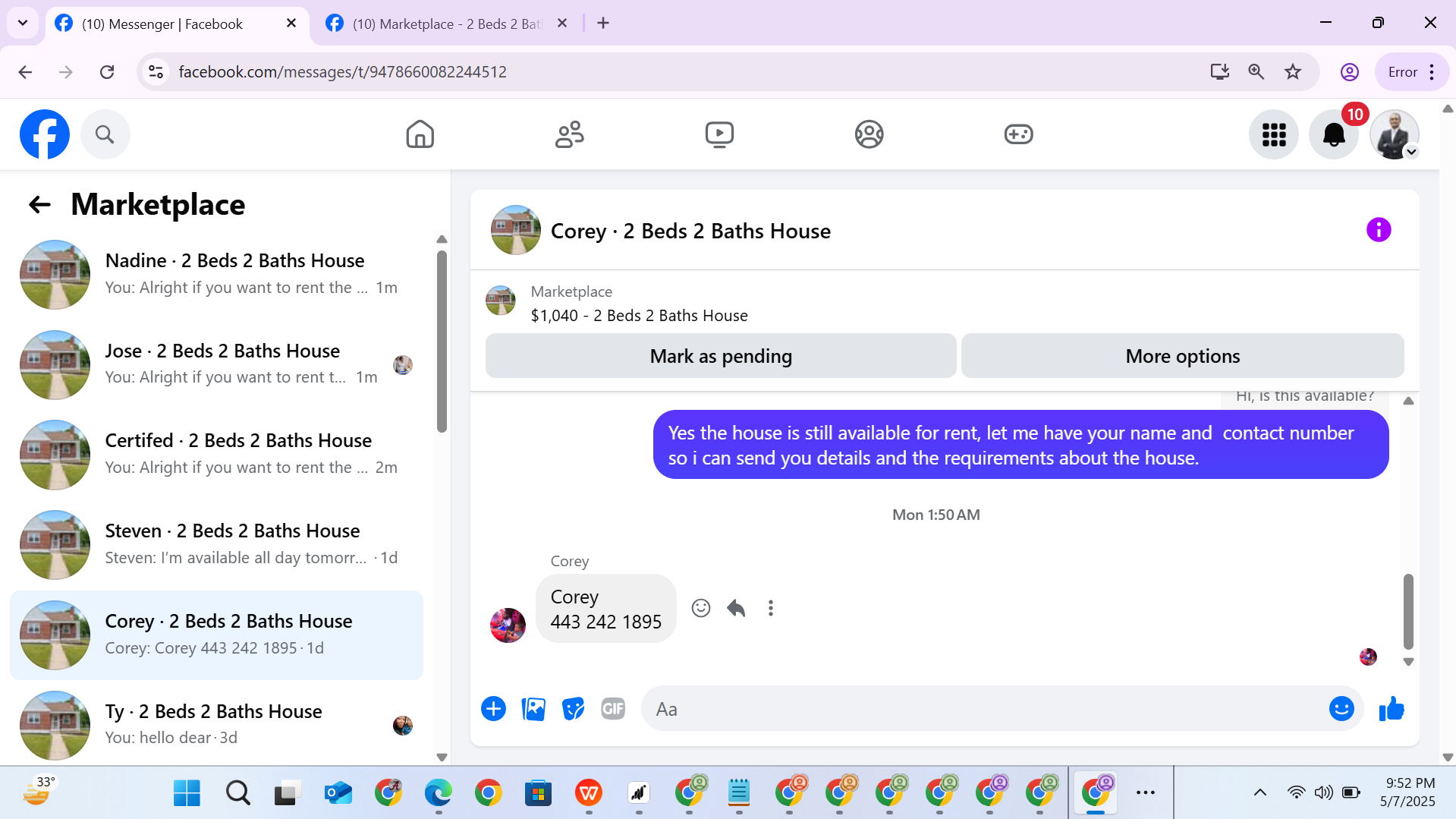Mark the listing as pending

(x=721, y=356)
